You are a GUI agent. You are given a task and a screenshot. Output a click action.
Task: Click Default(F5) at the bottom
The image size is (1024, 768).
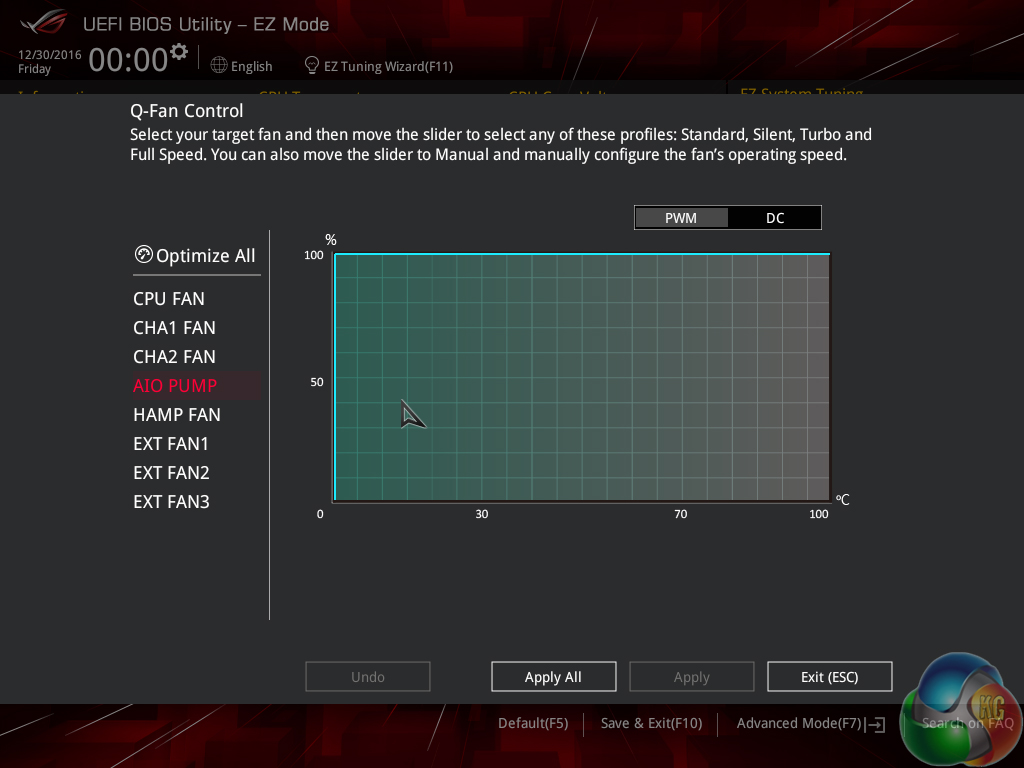[x=533, y=724]
